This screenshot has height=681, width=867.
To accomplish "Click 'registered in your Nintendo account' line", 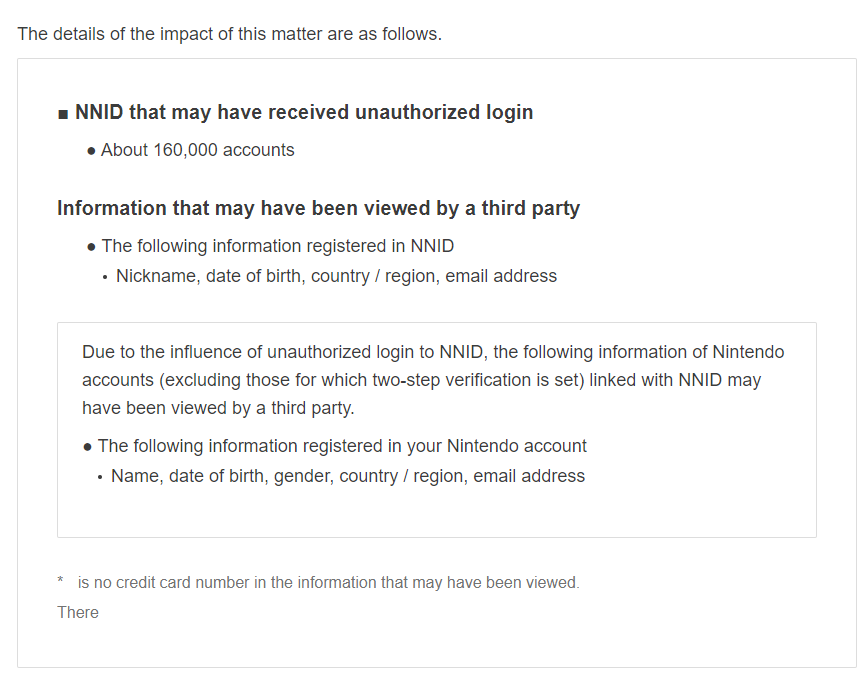I will coord(342,446).
